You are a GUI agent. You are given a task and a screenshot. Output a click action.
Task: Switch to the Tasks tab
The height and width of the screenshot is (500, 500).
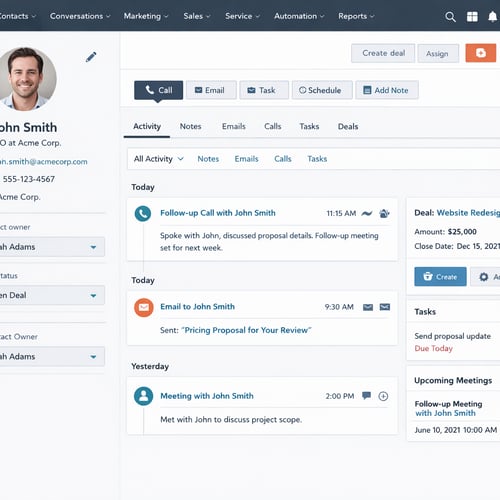pyautogui.click(x=309, y=127)
